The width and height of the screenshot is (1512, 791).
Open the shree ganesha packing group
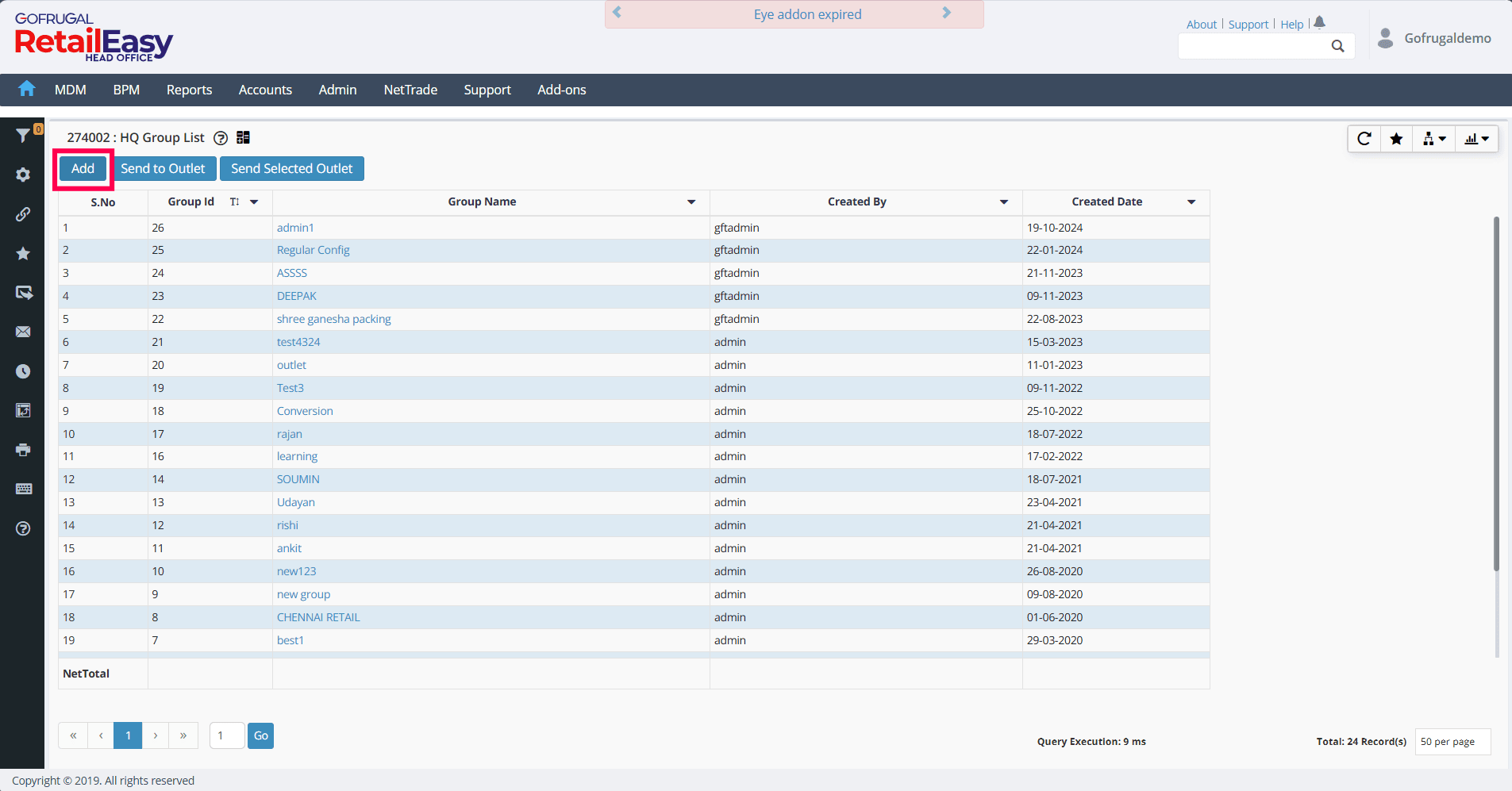(333, 319)
